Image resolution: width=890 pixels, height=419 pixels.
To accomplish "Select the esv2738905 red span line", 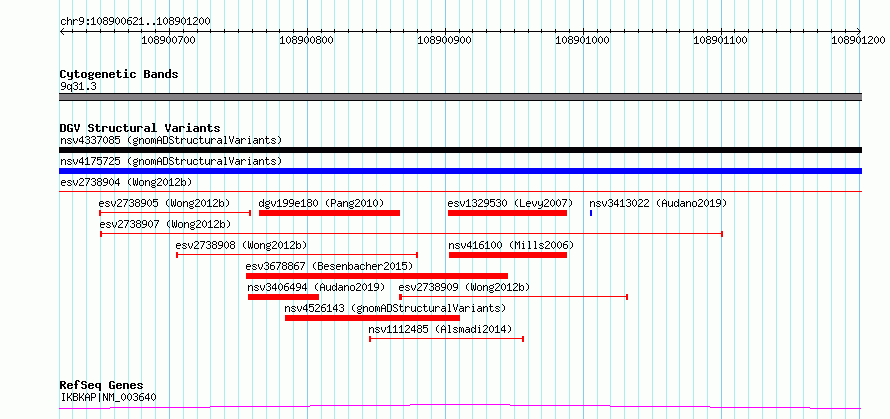I will point(175,213).
